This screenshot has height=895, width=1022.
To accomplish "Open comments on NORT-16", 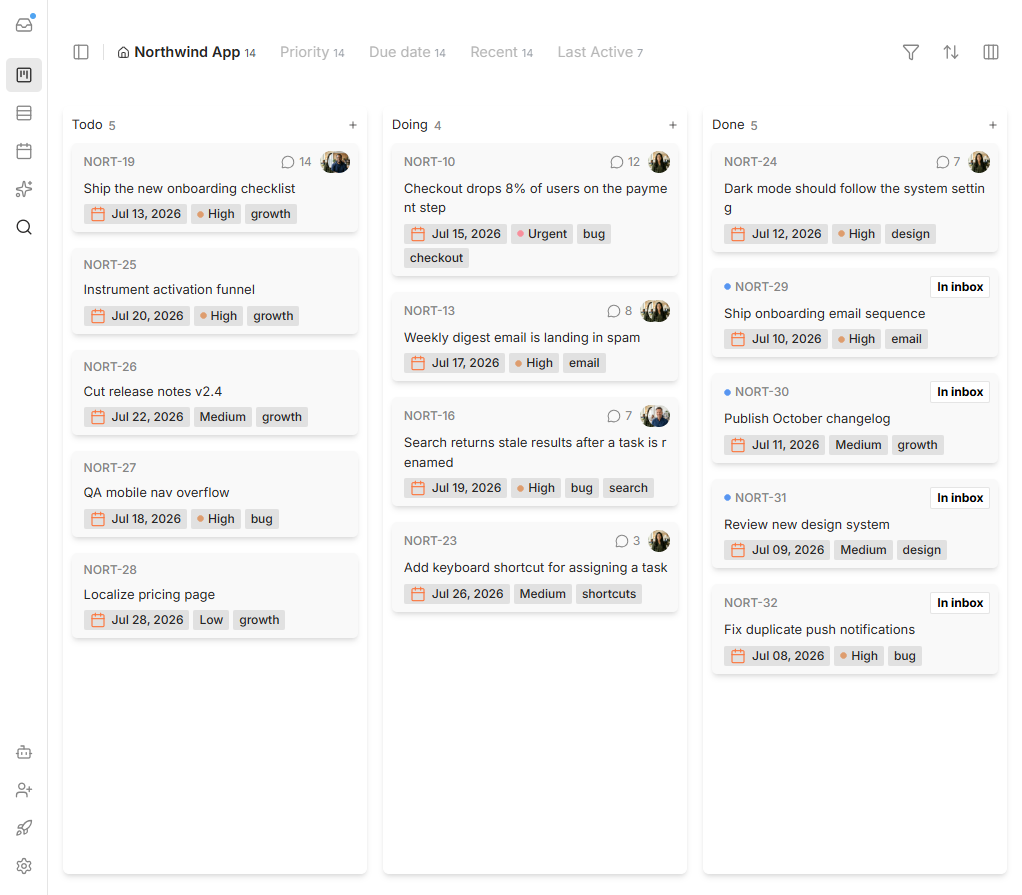I will click(x=619, y=416).
